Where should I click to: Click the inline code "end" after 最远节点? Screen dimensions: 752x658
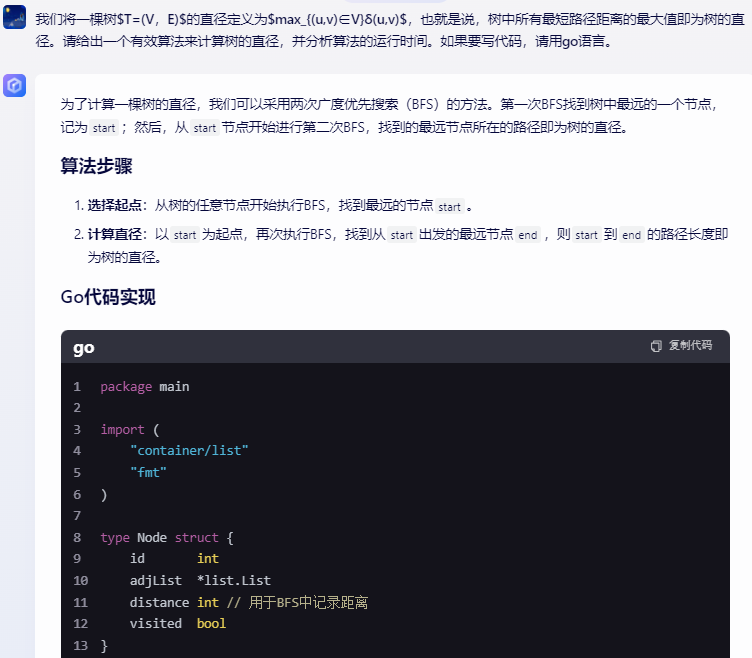tap(528, 235)
